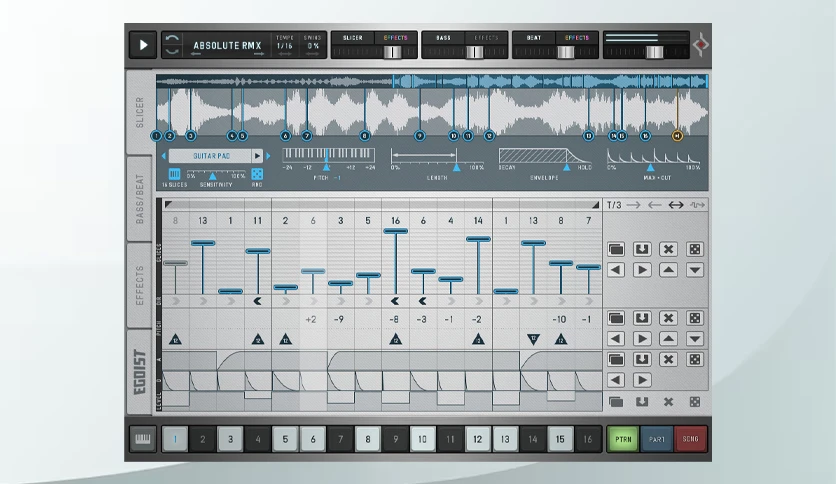This screenshot has width=836, height=484.
Task: Shift pitch sequence values up
Action: point(668,338)
